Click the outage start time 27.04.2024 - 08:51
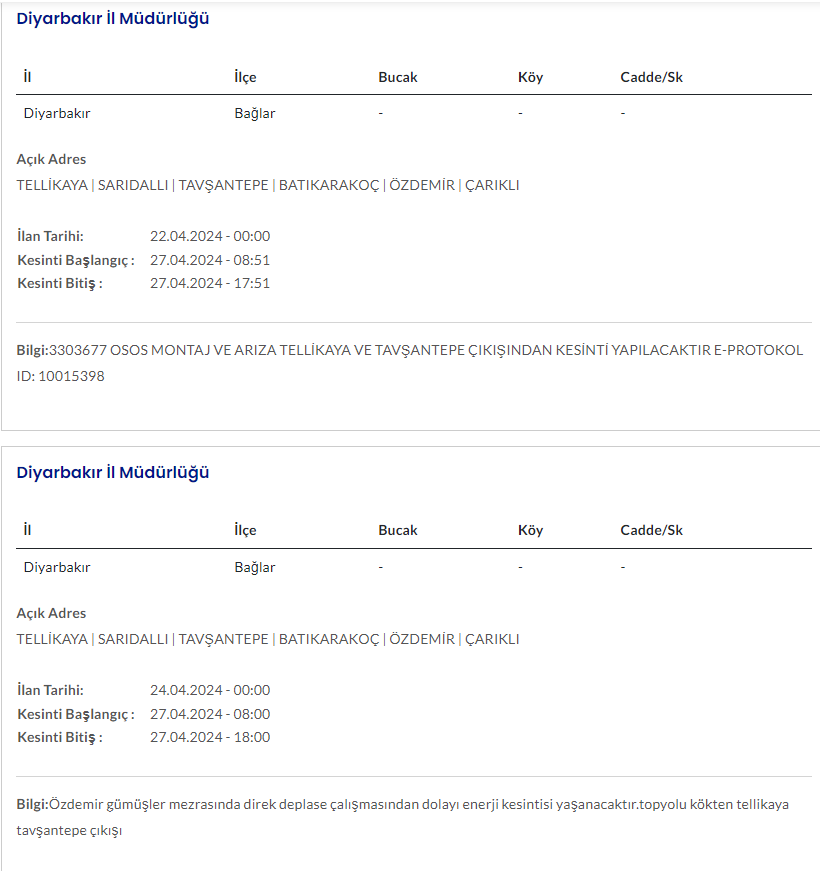The height and width of the screenshot is (871, 820). 210,260
